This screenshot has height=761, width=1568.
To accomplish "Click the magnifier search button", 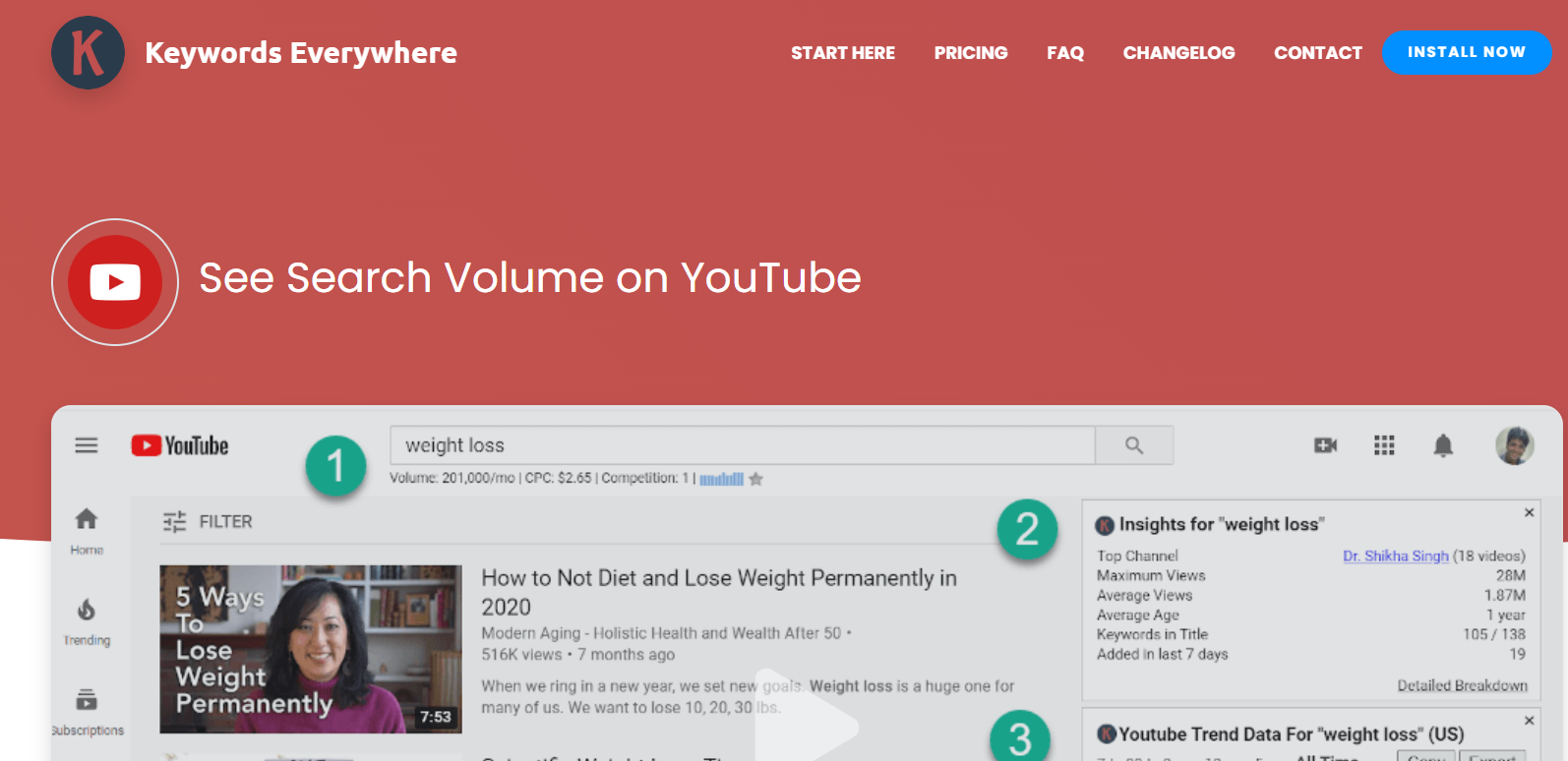I will coord(1134,445).
